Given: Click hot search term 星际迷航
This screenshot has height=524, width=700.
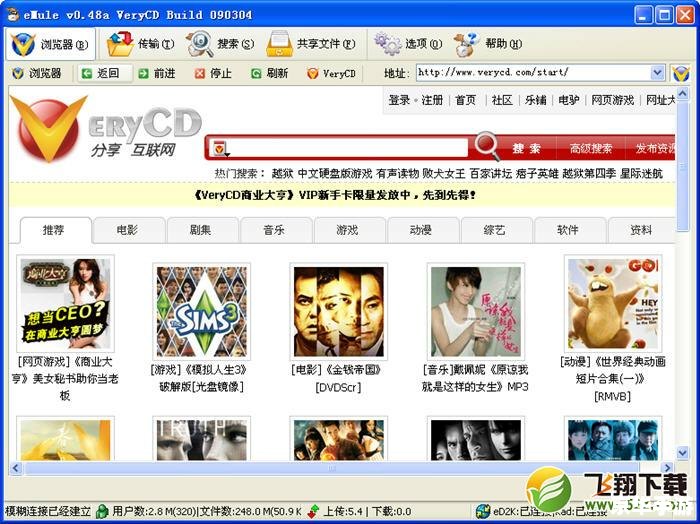Looking at the screenshot, I should coord(642,173).
